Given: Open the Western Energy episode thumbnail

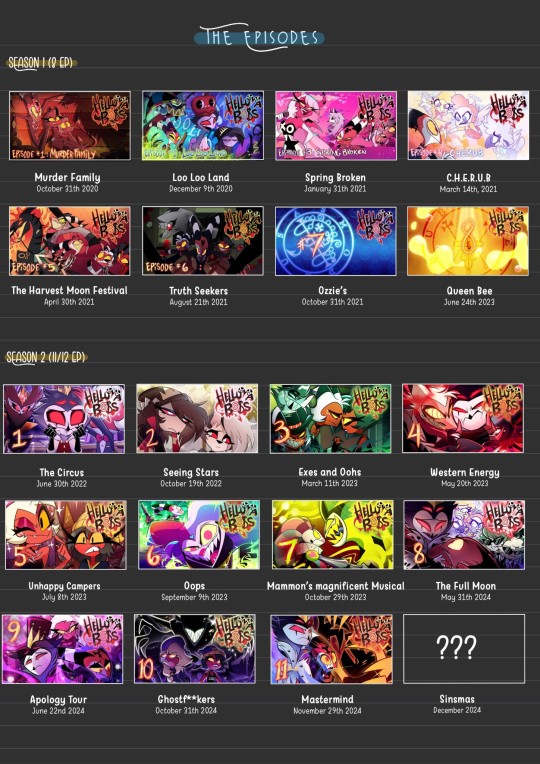Looking at the screenshot, I should tap(463, 418).
